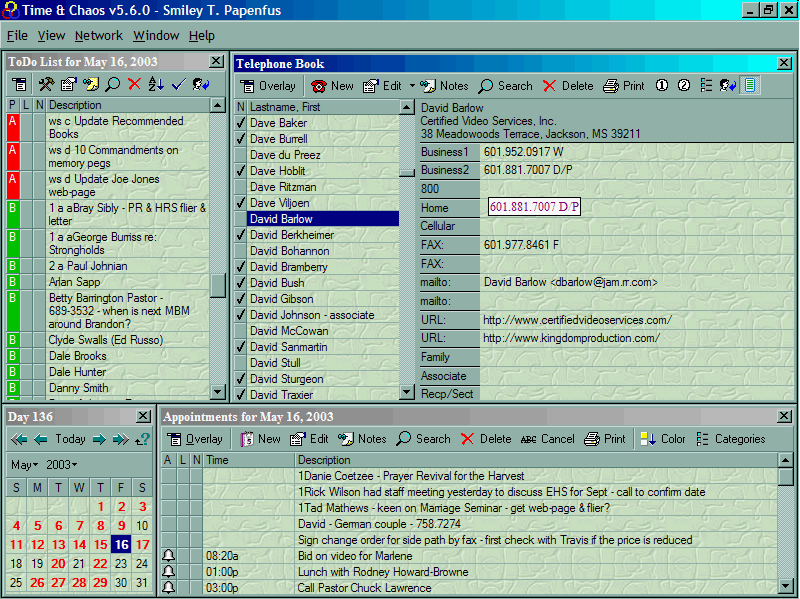800x599 pixels.
Task: Open the Help menu
Action: click(202, 36)
